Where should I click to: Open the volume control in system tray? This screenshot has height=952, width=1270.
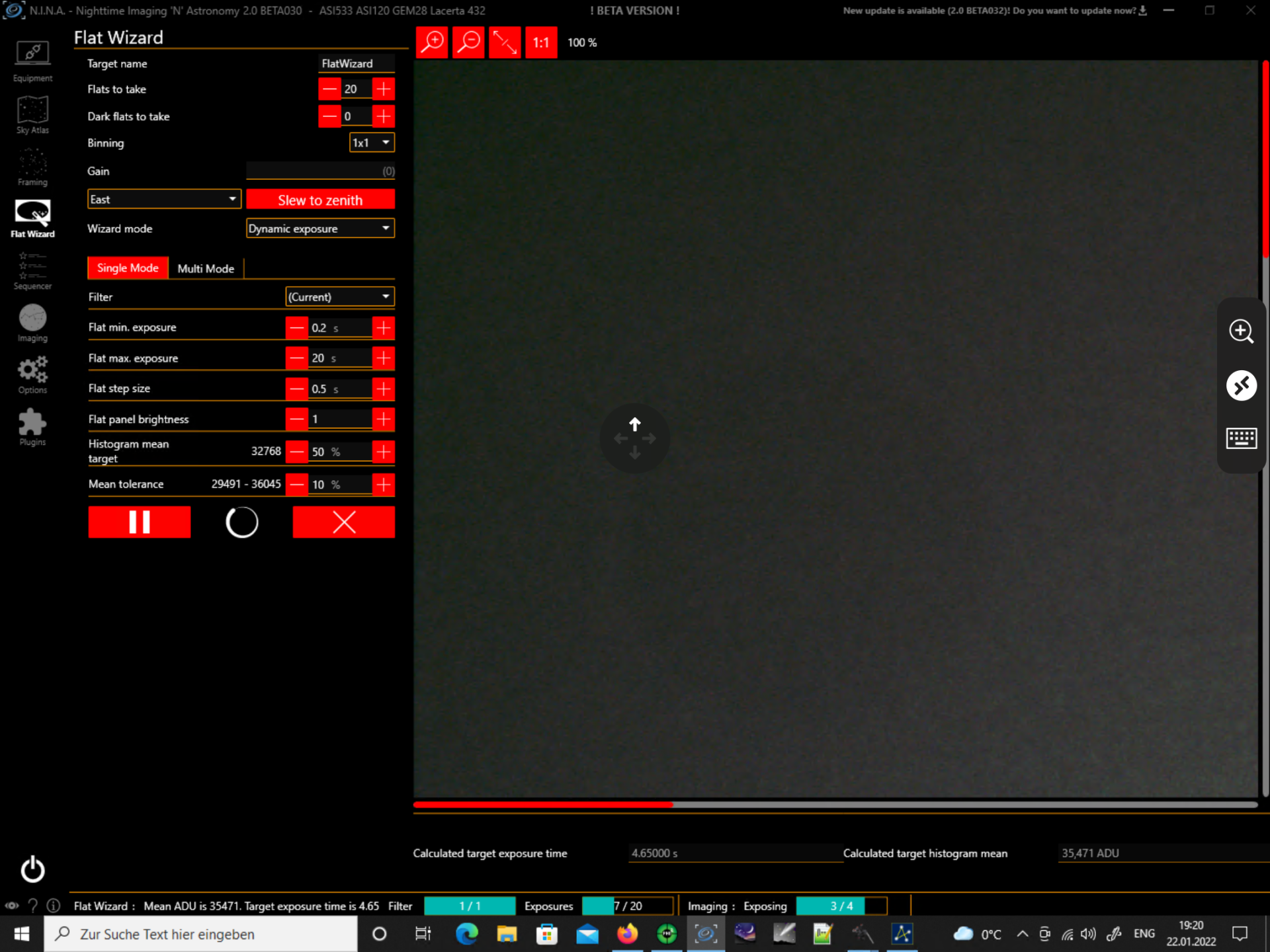click(x=1087, y=933)
